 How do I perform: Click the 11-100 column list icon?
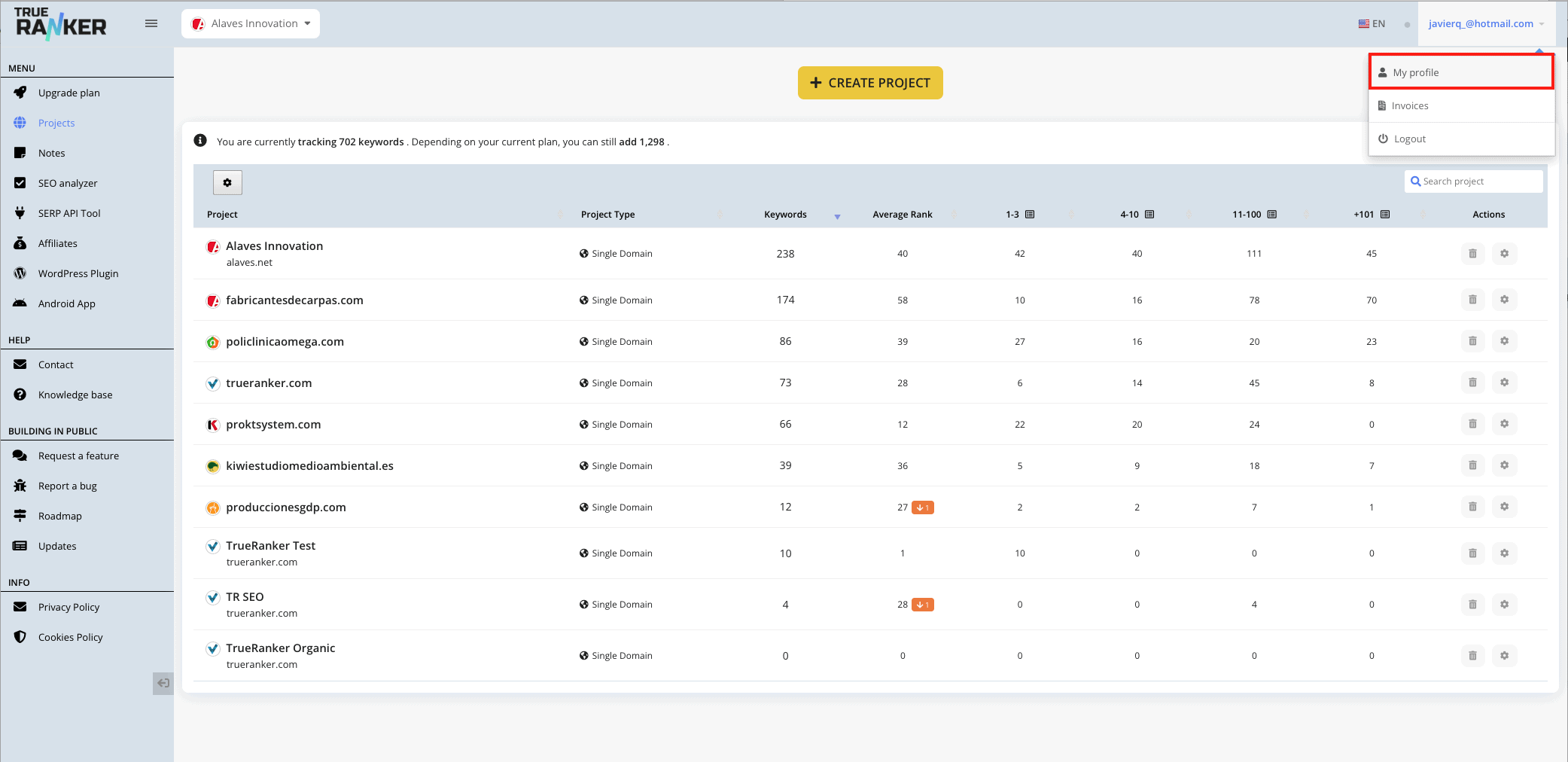pos(1272,215)
